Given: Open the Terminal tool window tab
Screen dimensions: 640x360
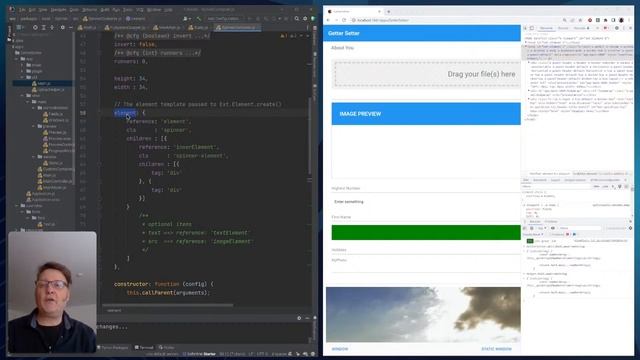Looking at the screenshot, I should (144, 347).
